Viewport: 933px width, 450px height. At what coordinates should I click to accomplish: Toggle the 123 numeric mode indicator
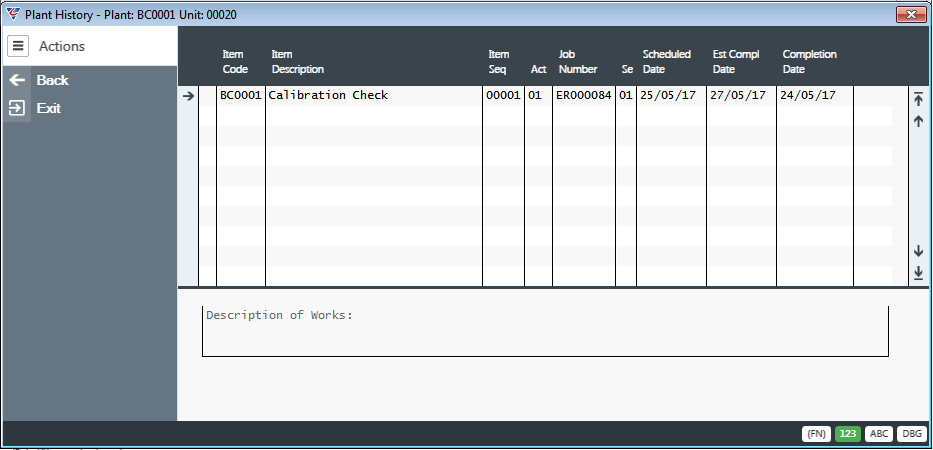point(847,434)
